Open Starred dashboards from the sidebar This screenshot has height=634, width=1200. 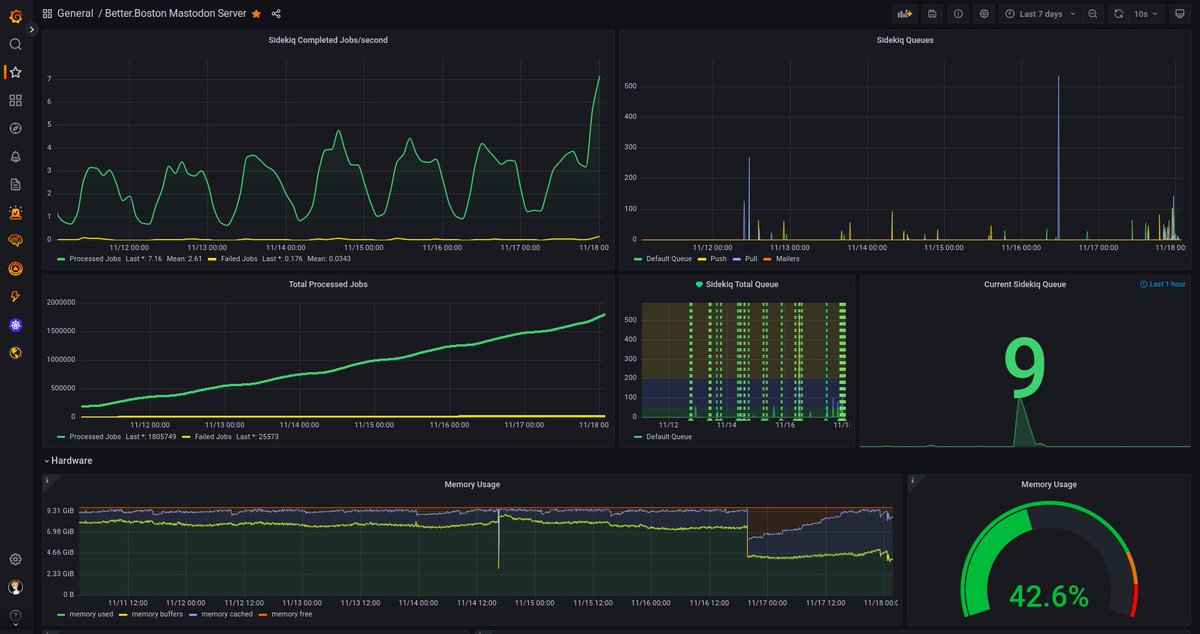pyautogui.click(x=15, y=72)
